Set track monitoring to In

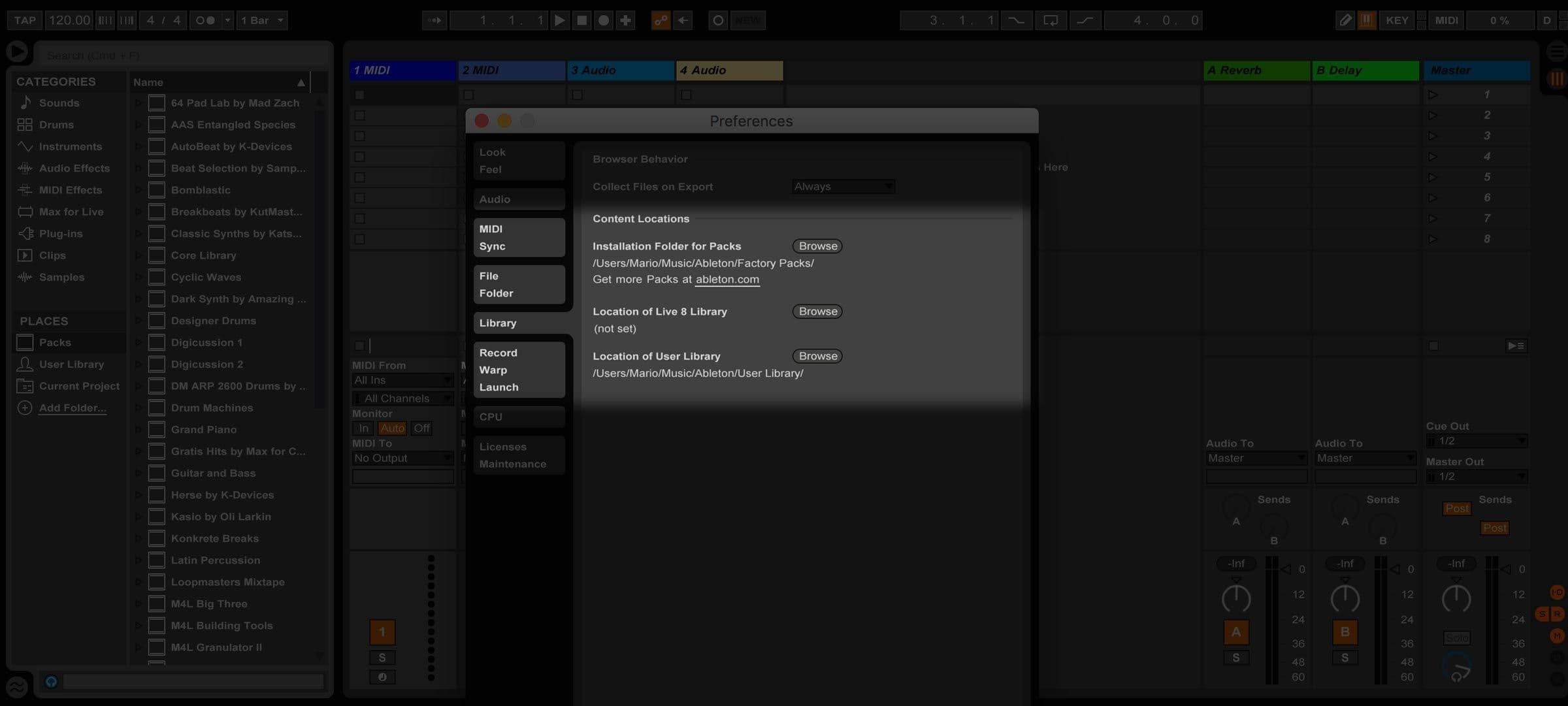pyautogui.click(x=363, y=428)
